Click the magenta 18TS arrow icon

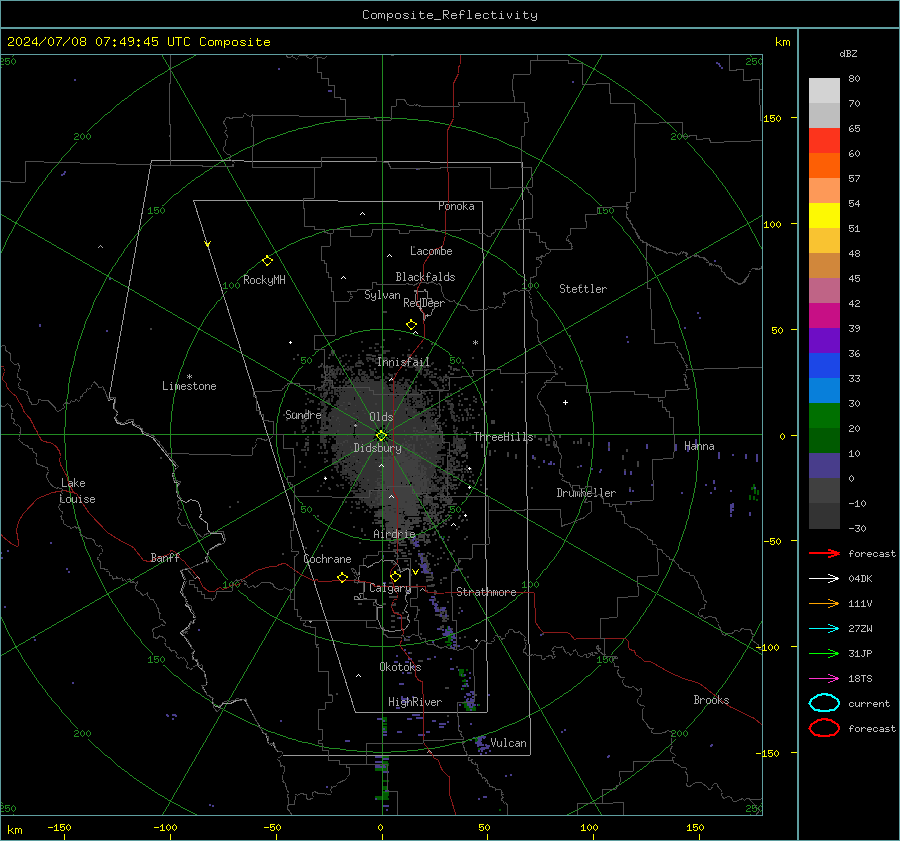tap(824, 679)
